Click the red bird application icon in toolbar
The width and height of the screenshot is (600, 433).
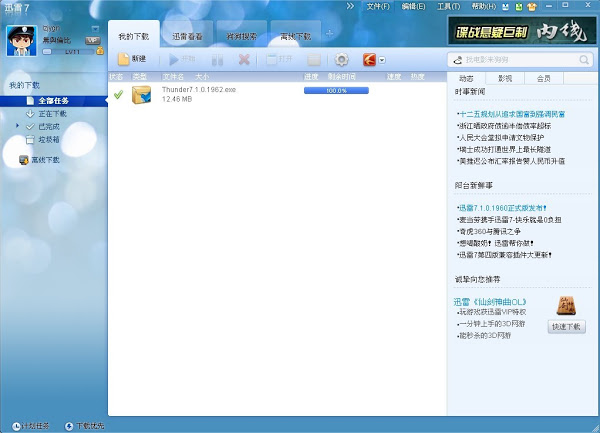tap(369, 59)
